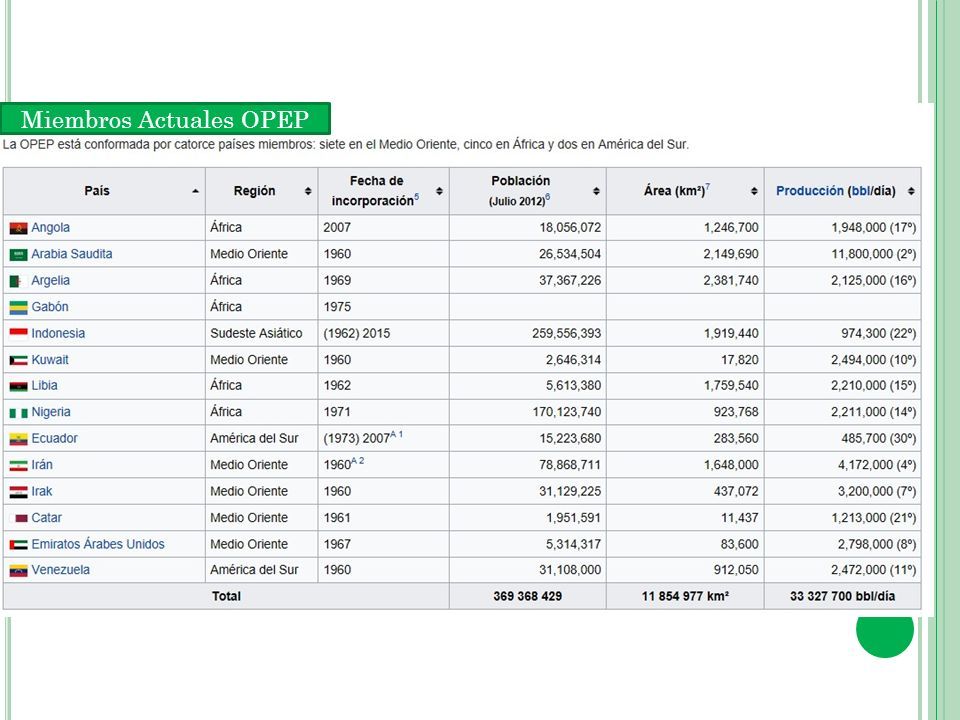This screenshot has height=720, width=960.
Task: Select Catar area value 11,437
Action: [740, 518]
